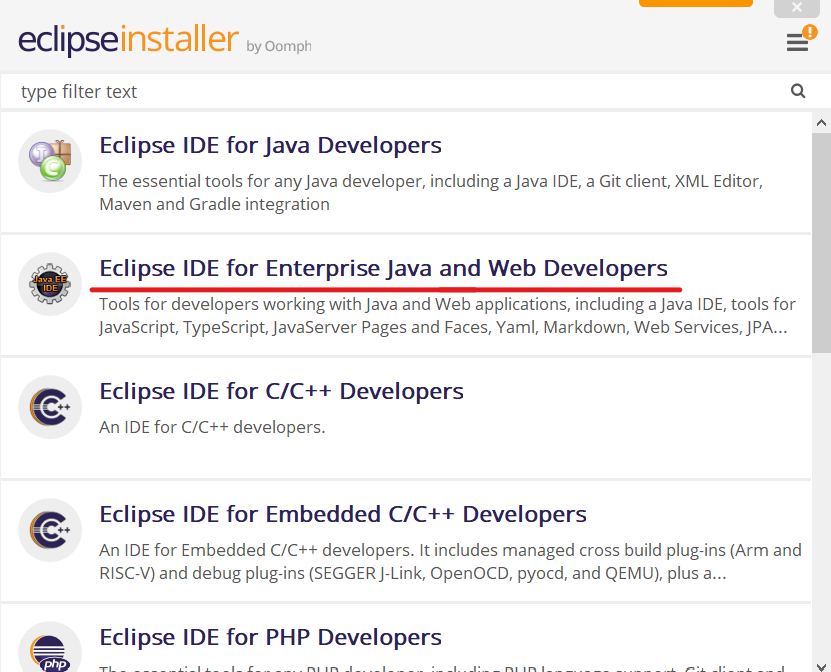Image resolution: width=831 pixels, height=672 pixels.
Task: Click the Embedded C/C++ package icon
Action: point(50,529)
